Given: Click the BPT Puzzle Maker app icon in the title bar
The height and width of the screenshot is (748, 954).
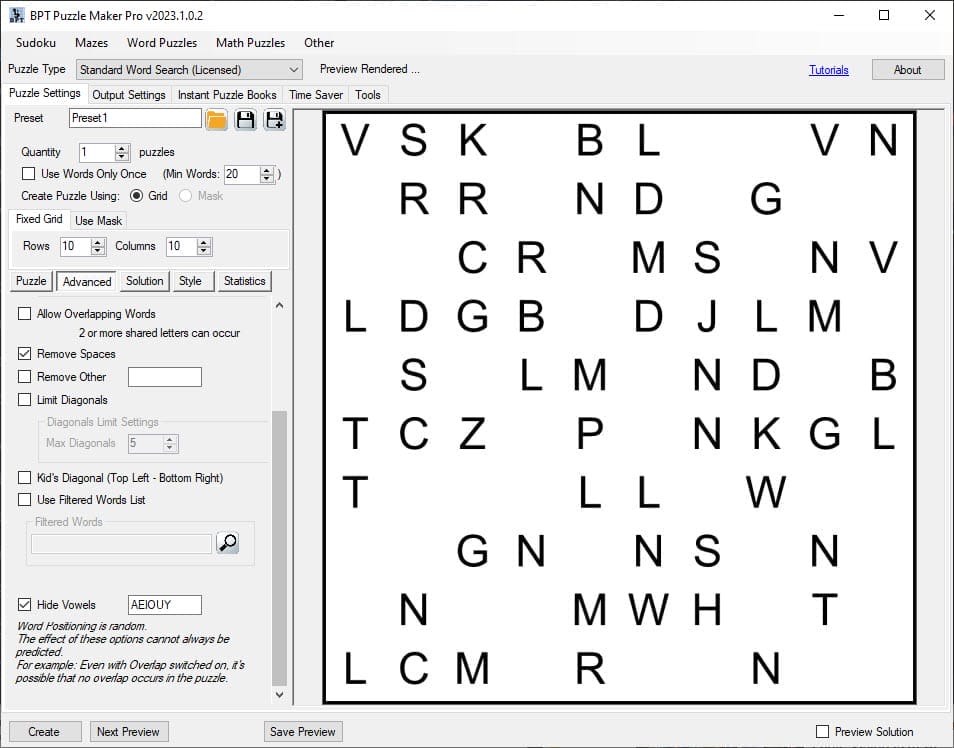Looking at the screenshot, I should tap(17, 15).
